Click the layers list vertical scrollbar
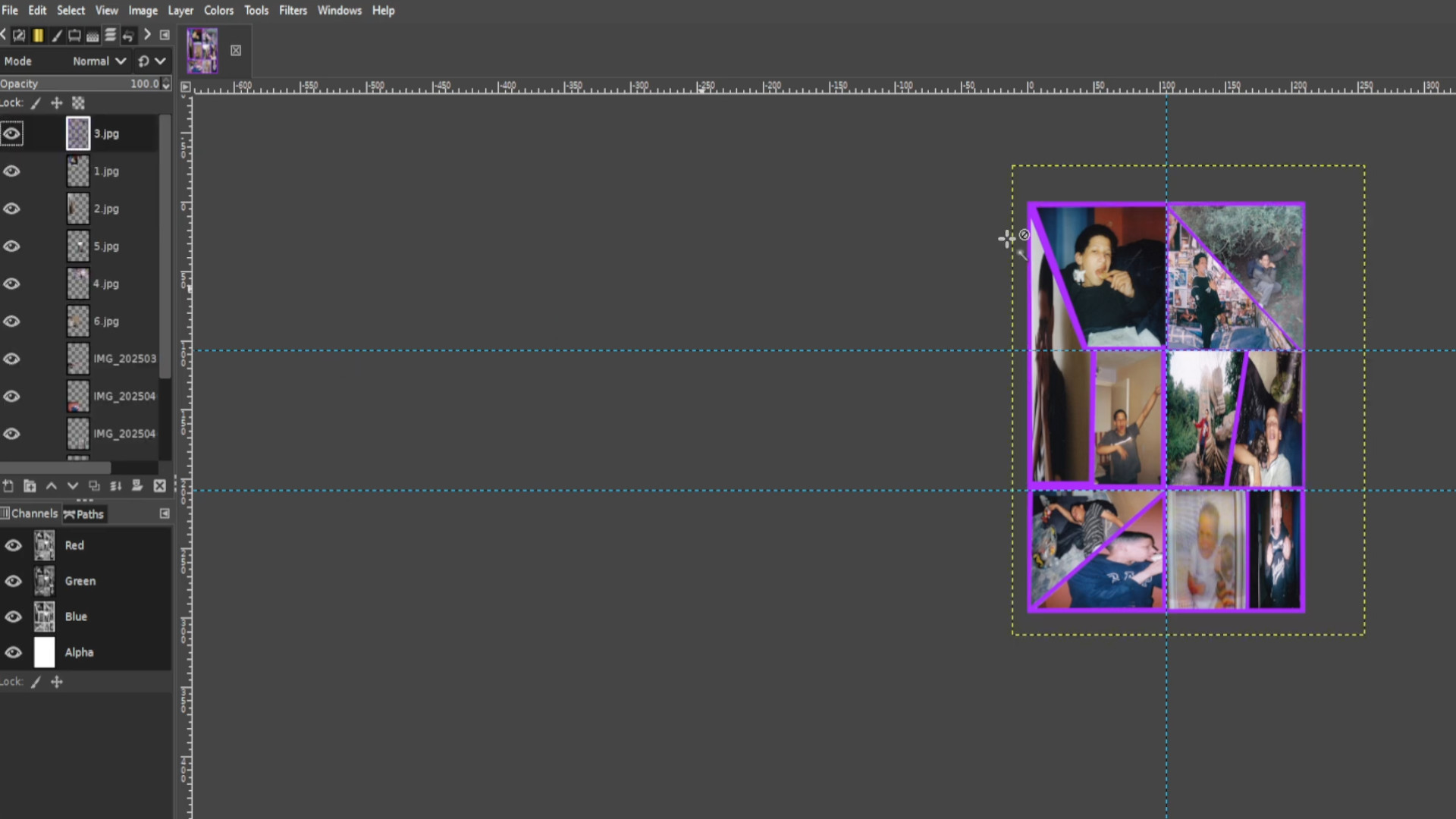This screenshot has width=1456, height=819. tap(165, 246)
